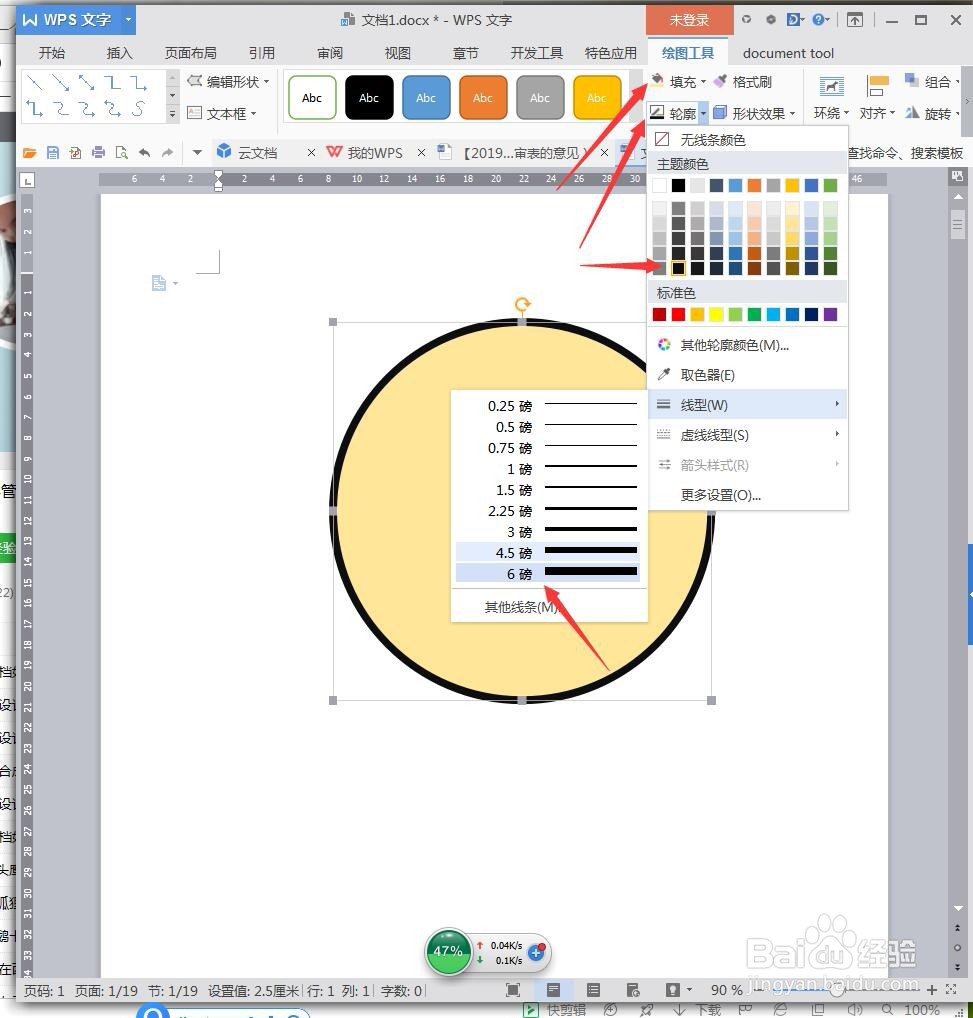Switch to the 审阅 (Review) ribbon tab
The height and width of the screenshot is (1018, 973).
click(x=330, y=53)
